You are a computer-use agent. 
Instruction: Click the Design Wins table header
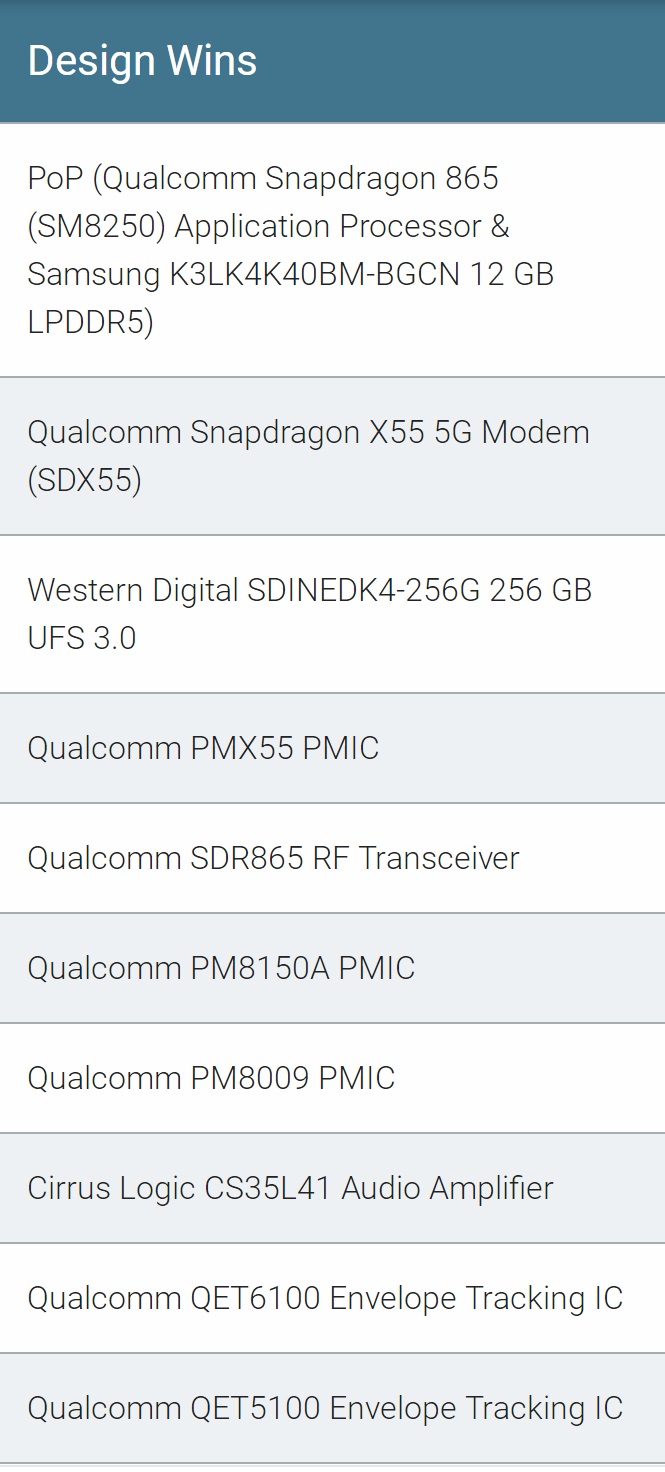point(142,61)
